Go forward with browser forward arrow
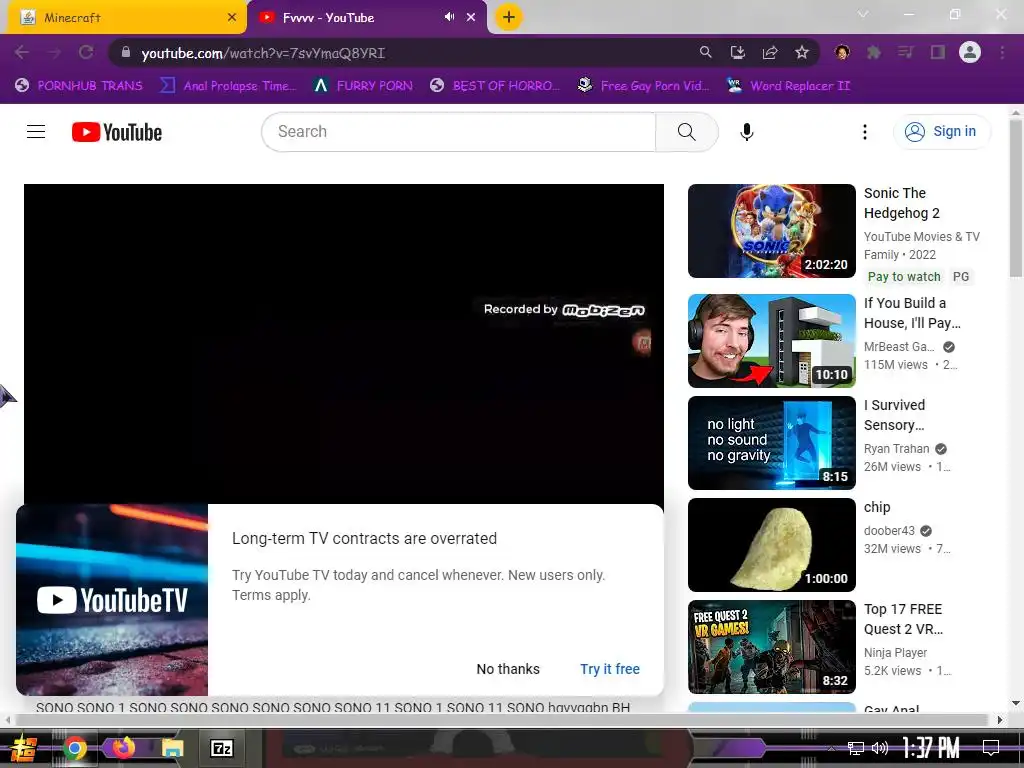Screen dimensions: 1024x768 pos(54,52)
